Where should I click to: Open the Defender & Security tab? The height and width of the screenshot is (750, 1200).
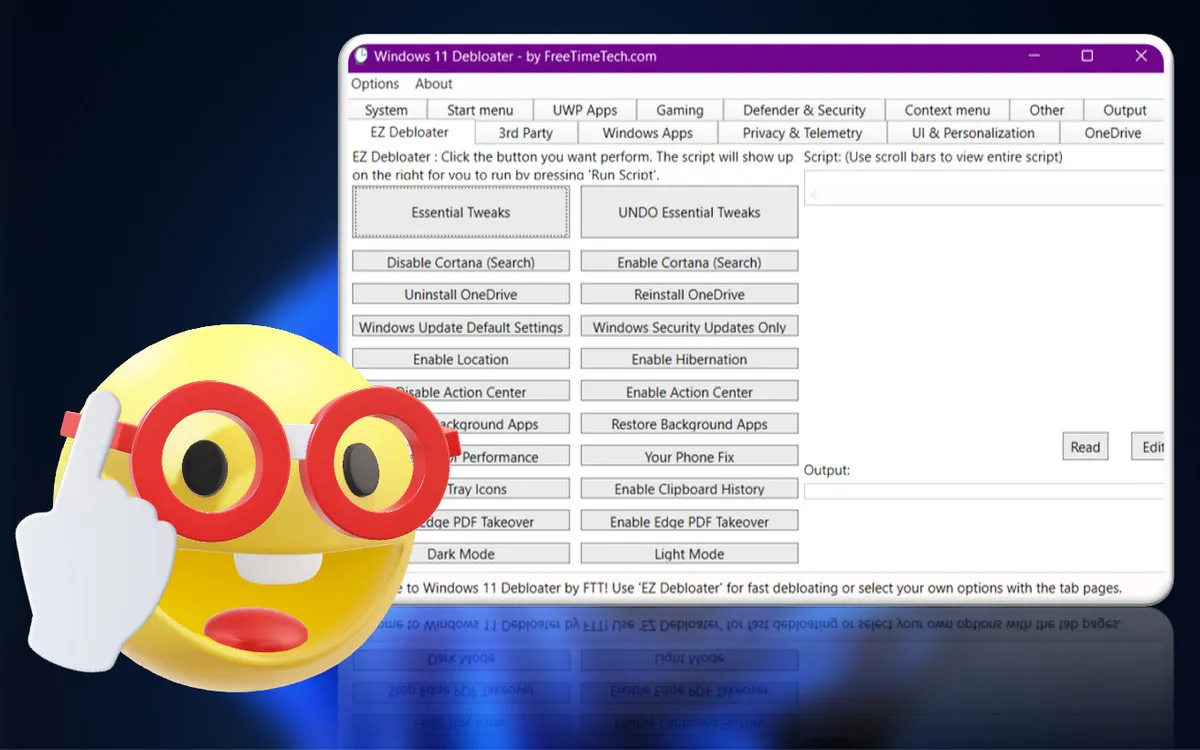click(x=804, y=110)
